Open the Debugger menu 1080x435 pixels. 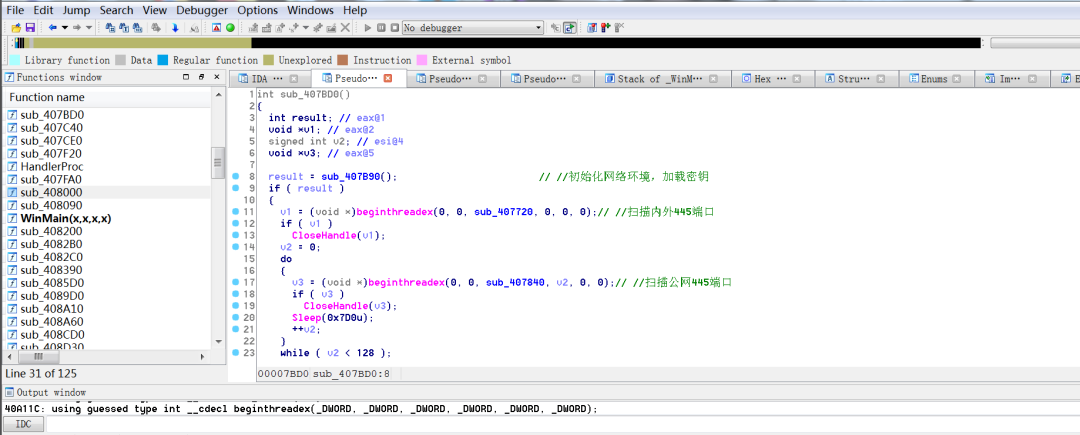(202, 9)
